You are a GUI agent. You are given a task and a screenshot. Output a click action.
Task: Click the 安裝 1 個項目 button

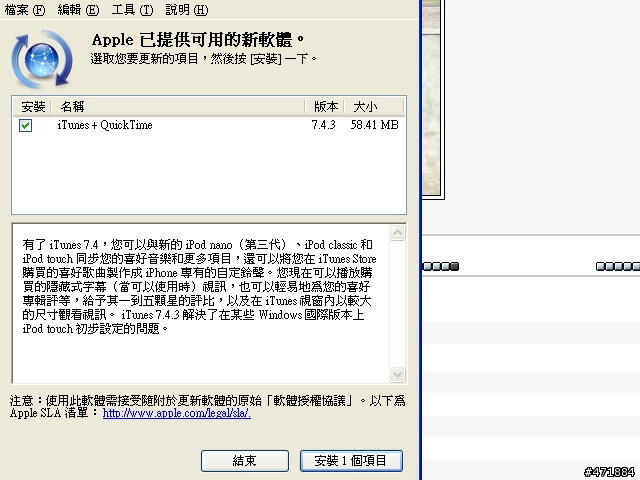351,461
